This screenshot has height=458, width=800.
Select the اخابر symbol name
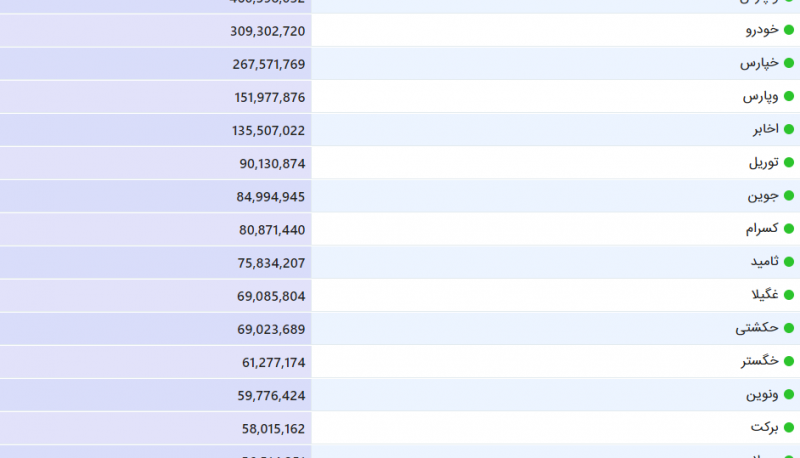[766, 129]
